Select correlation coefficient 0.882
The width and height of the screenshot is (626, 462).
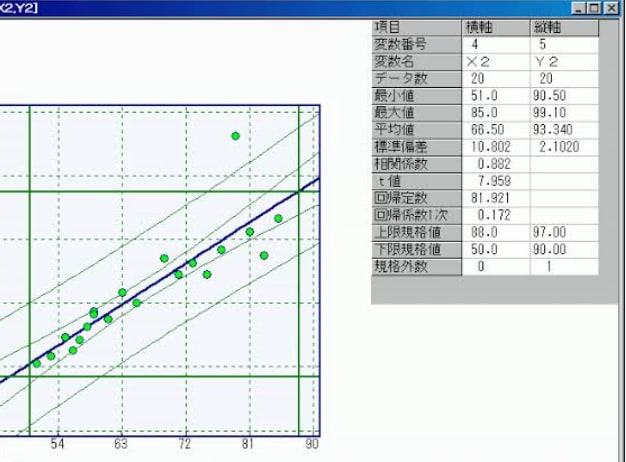pyautogui.click(x=496, y=164)
